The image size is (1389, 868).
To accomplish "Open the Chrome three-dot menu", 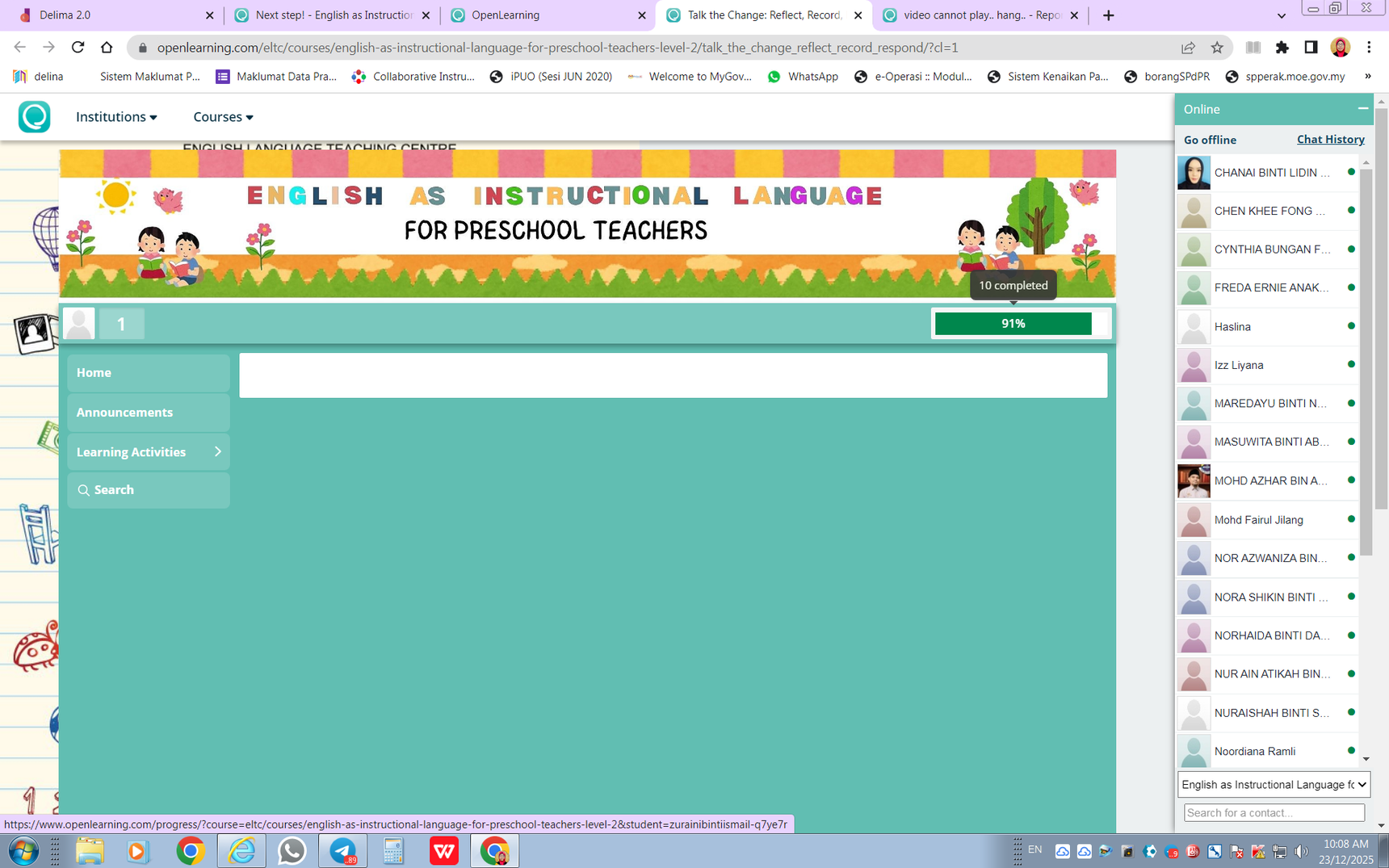I will click(1369, 48).
